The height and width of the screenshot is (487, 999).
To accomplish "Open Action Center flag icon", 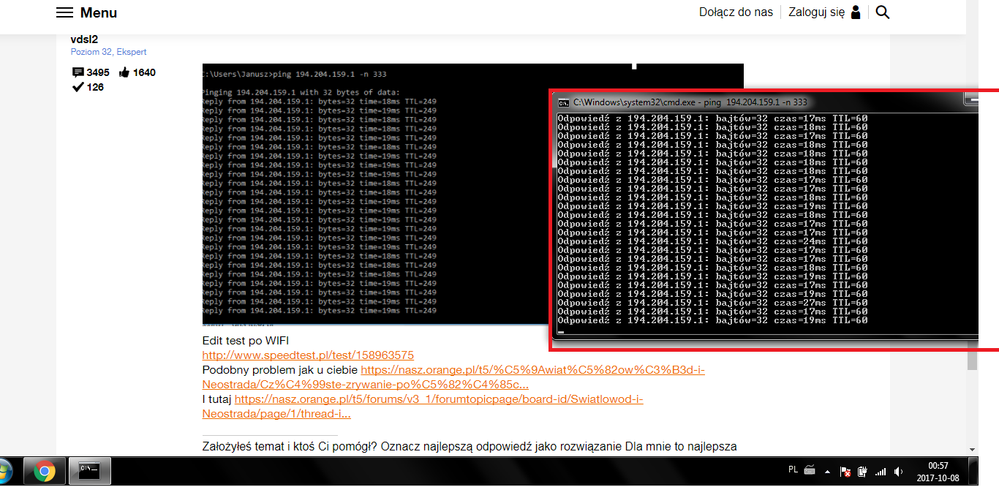I will coord(845,472).
